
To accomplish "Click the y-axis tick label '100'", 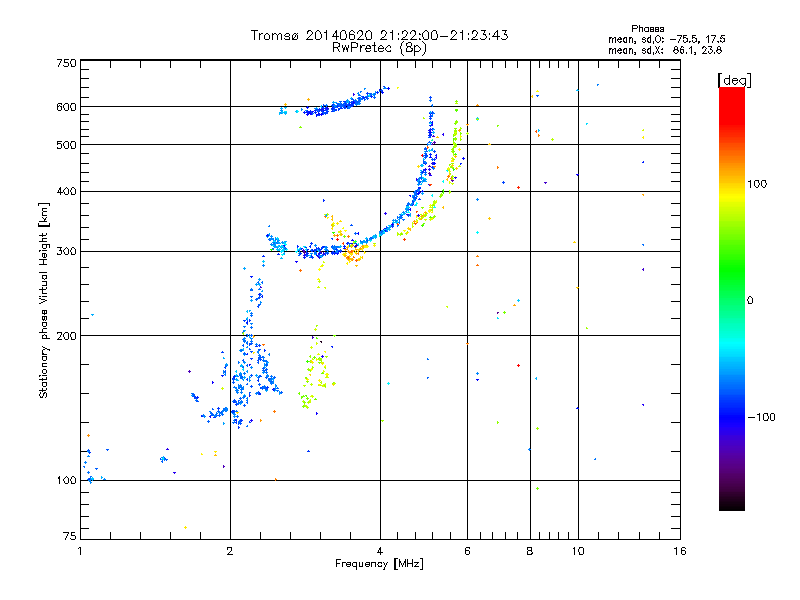I will [x=66, y=480].
